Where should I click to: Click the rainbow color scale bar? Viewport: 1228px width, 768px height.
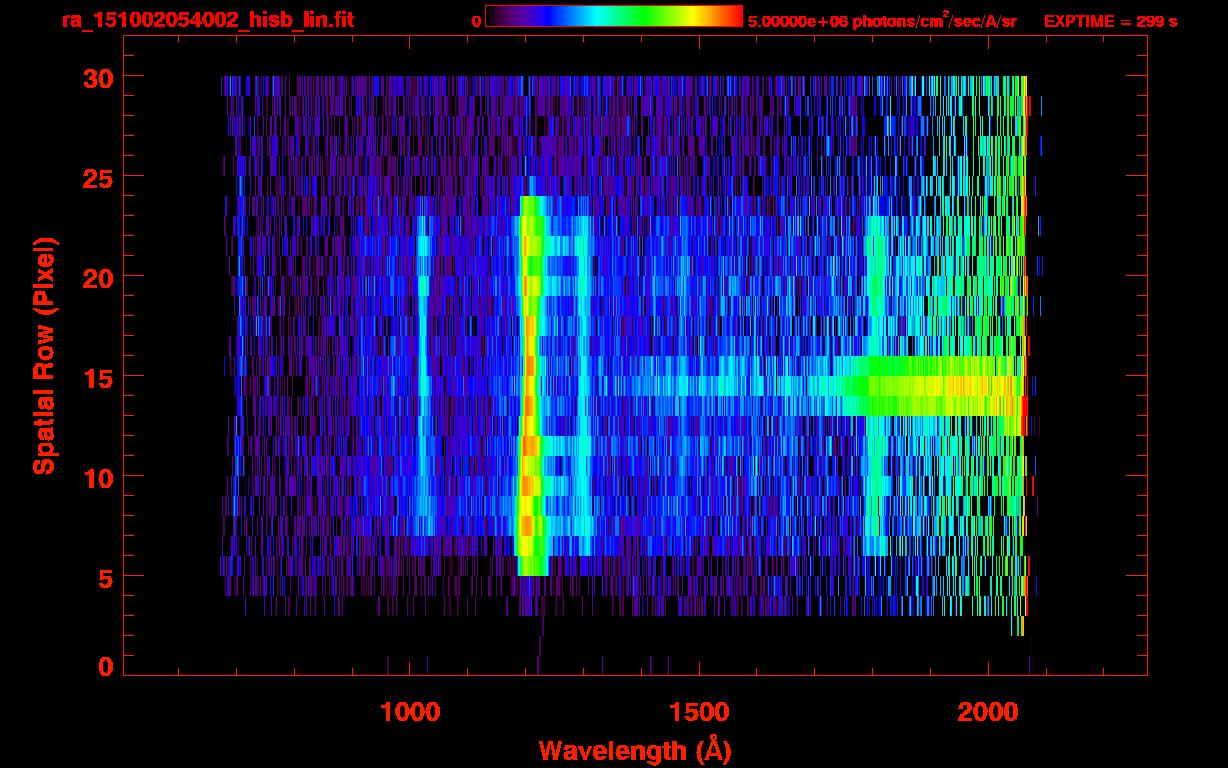614,16
